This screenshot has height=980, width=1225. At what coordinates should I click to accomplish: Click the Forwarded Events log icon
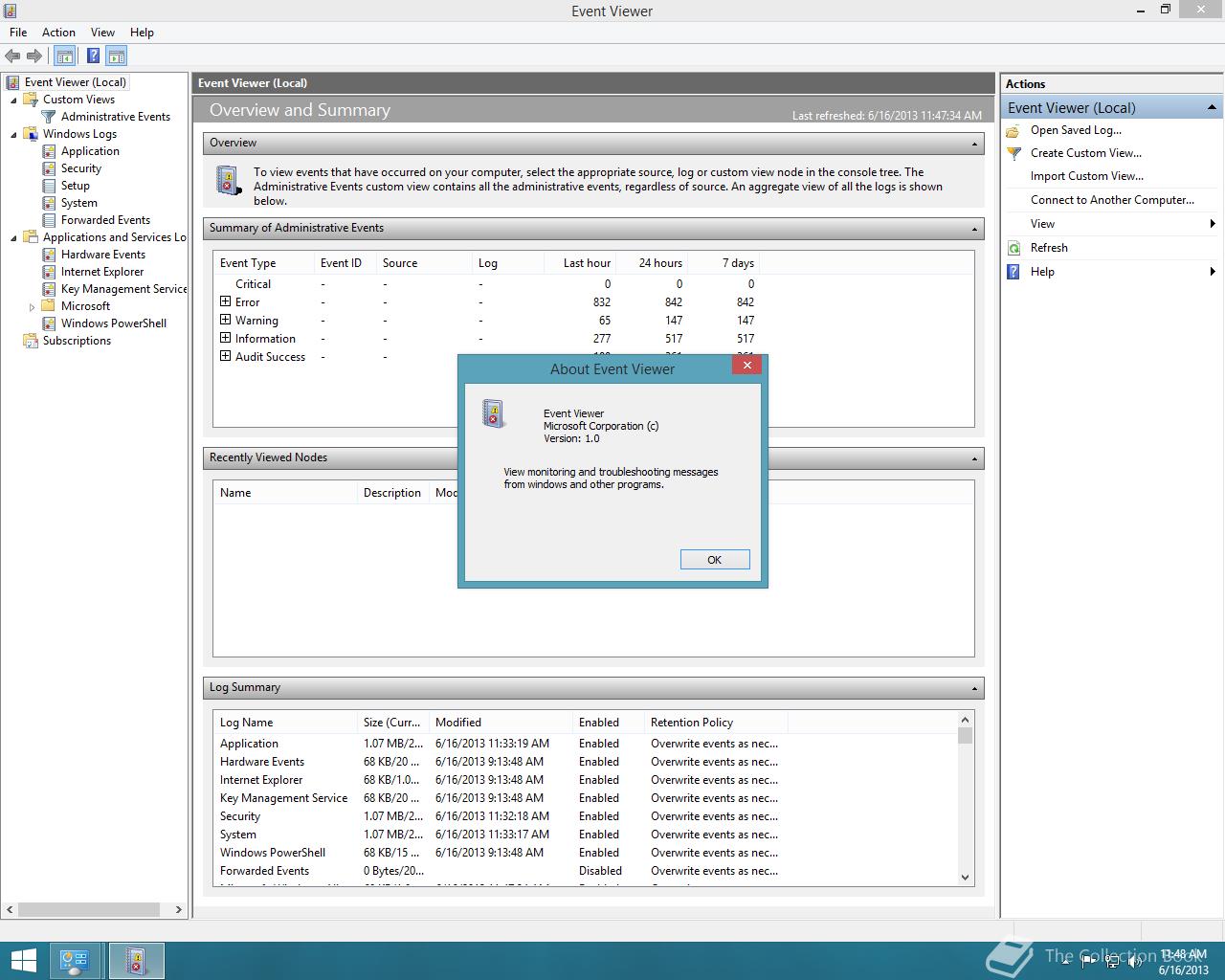[49, 220]
